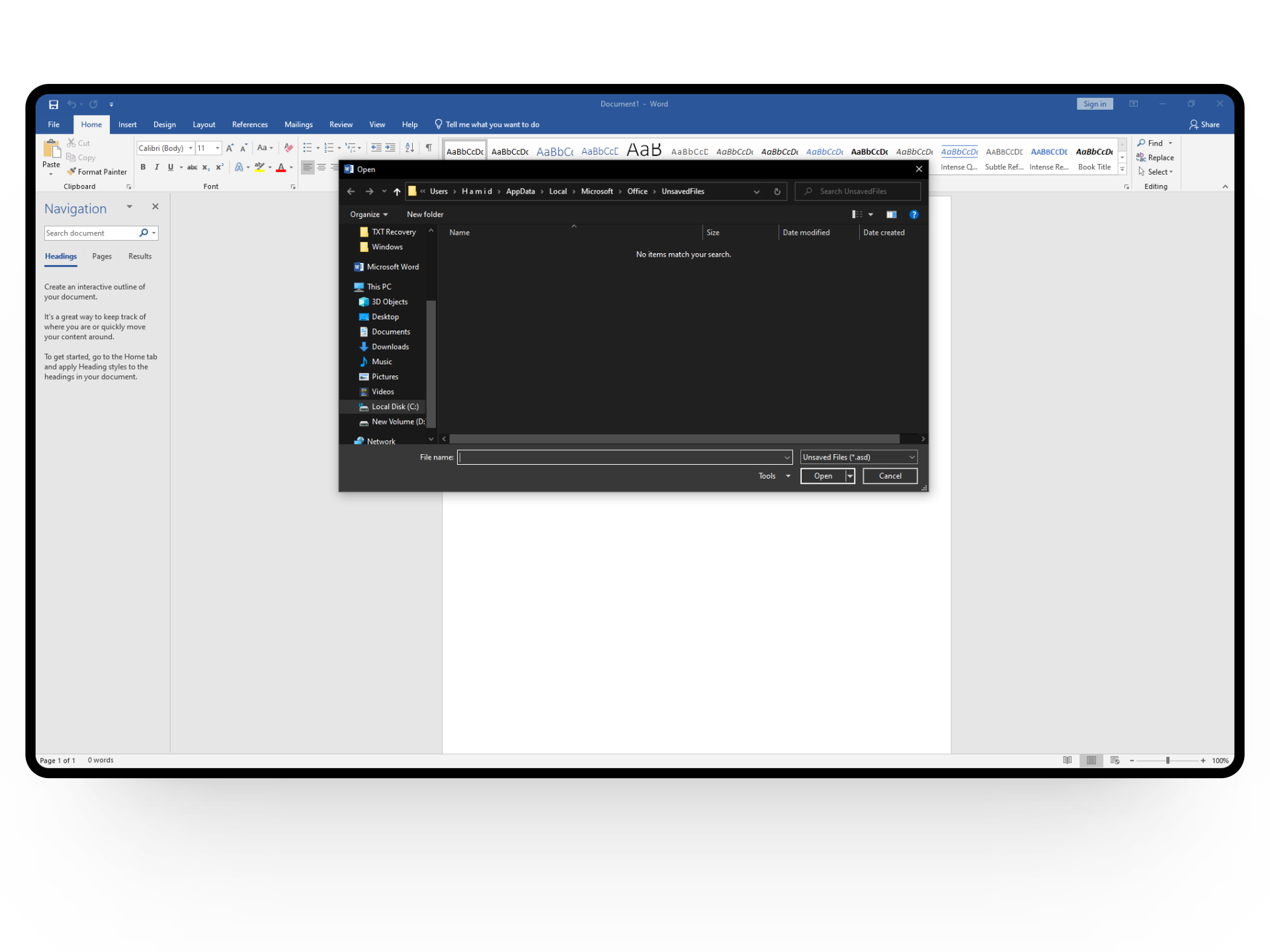Click the up-arrow folder navigation icon

397,192
